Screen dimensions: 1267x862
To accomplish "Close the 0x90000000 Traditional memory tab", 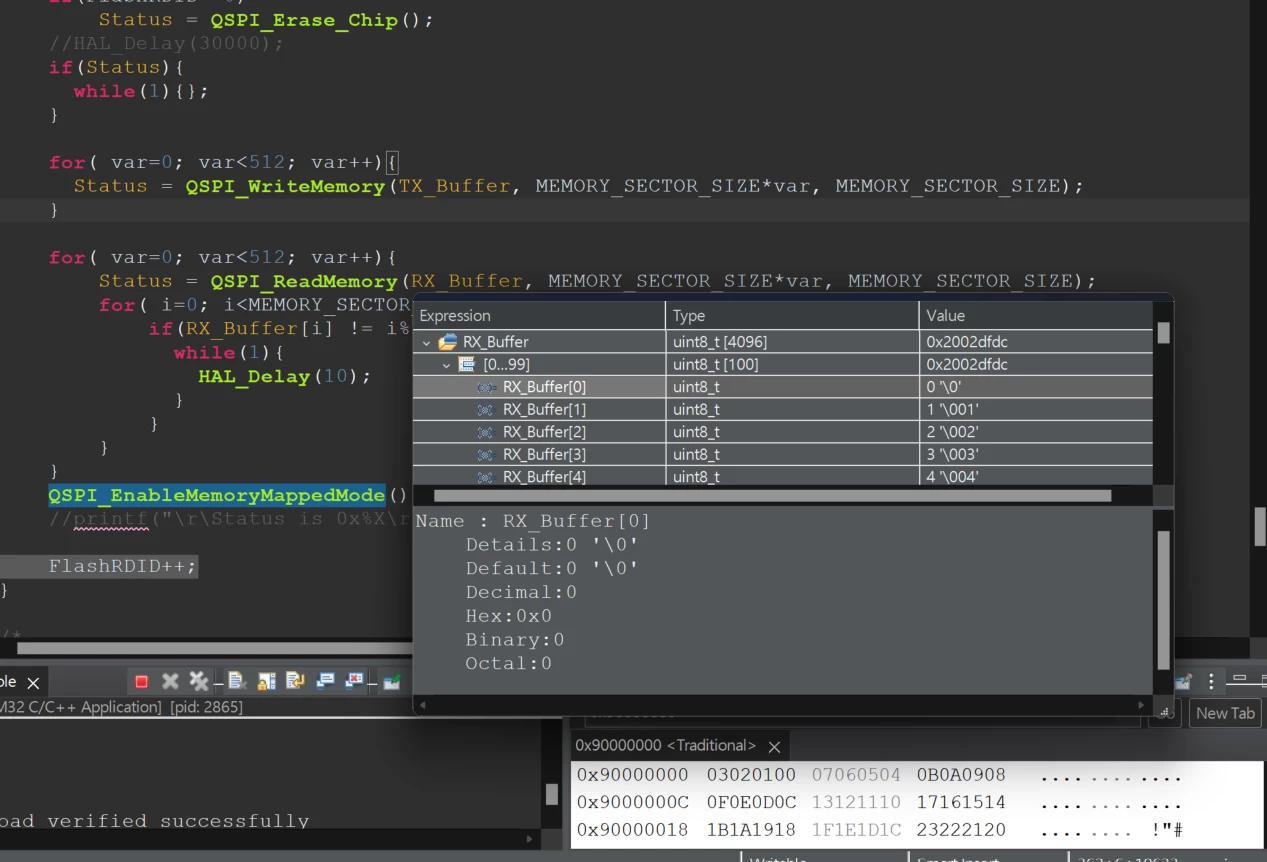I will click(x=774, y=747).
